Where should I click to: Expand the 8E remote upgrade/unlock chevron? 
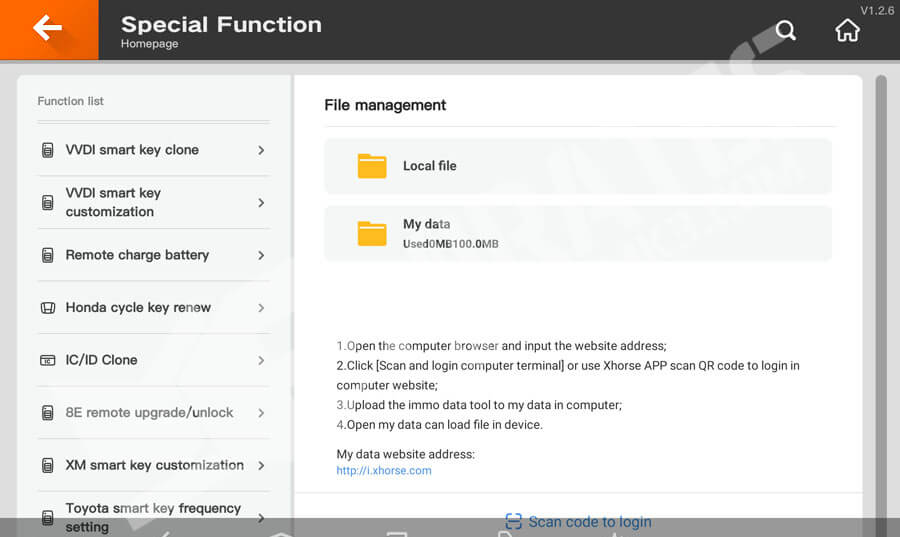[x=261, y=413]
